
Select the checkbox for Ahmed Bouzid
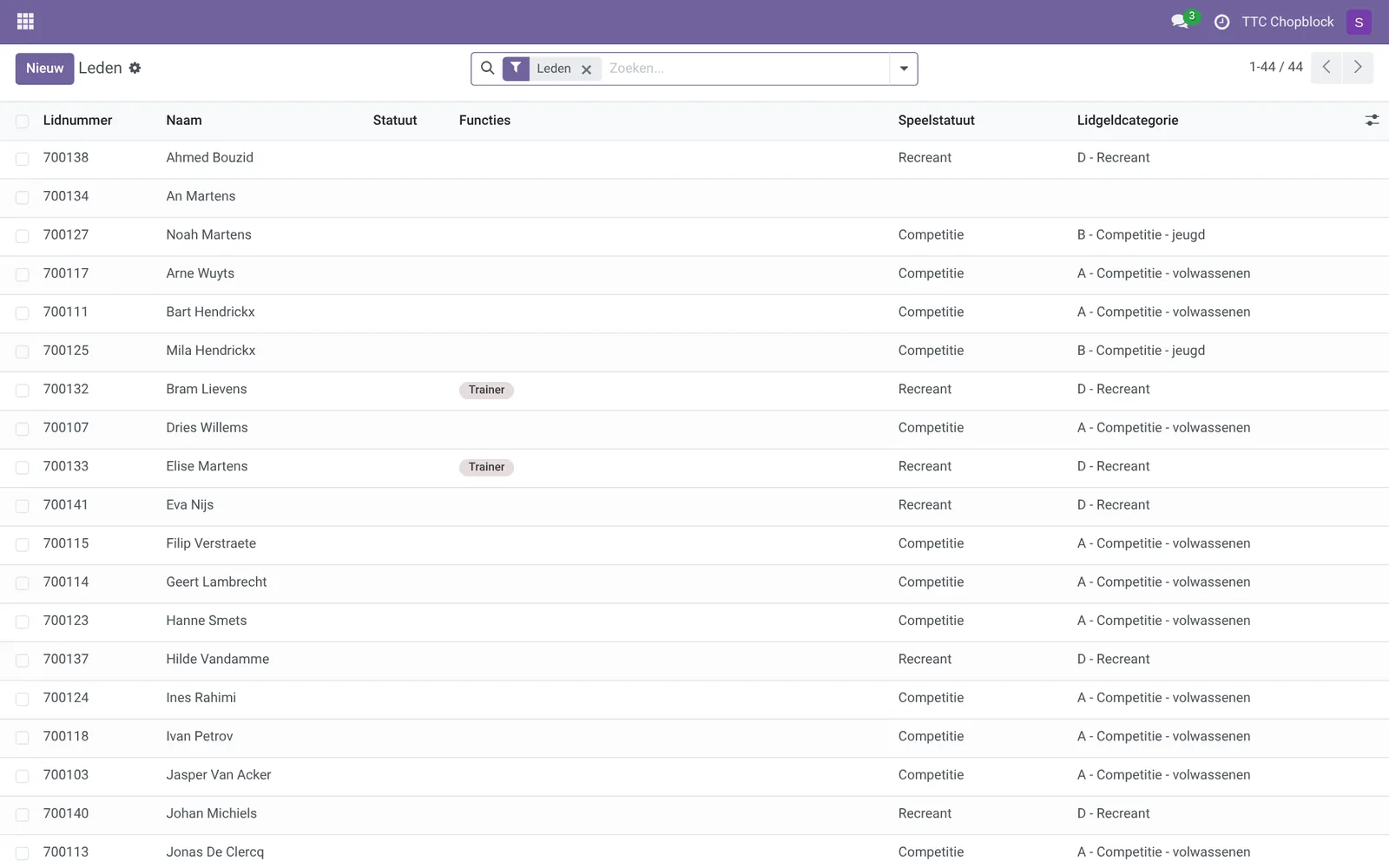pos(23,159)
